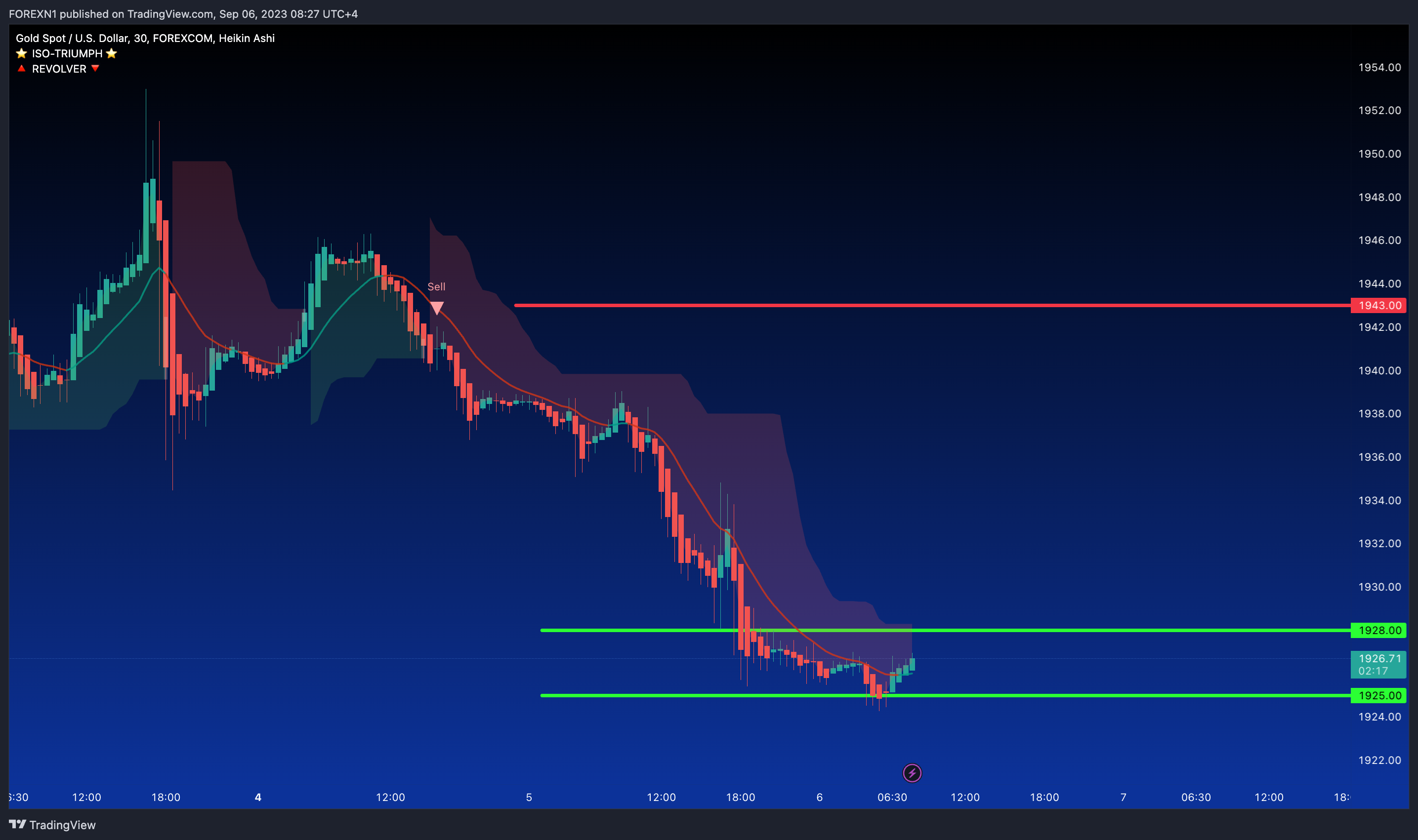Click the 1946.00 price axis label
The image size is (1418, 840).
pyautogui.click(x=1379, y=240)
